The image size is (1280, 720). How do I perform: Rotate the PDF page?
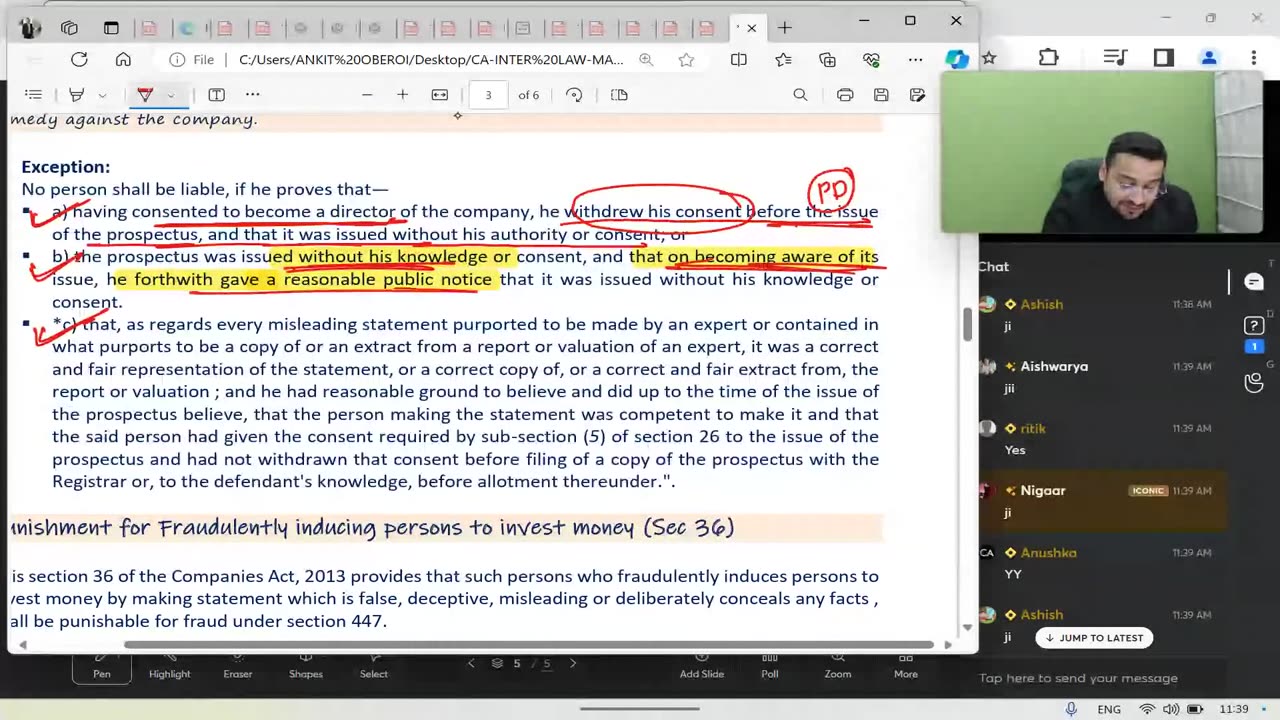[574, 95]
